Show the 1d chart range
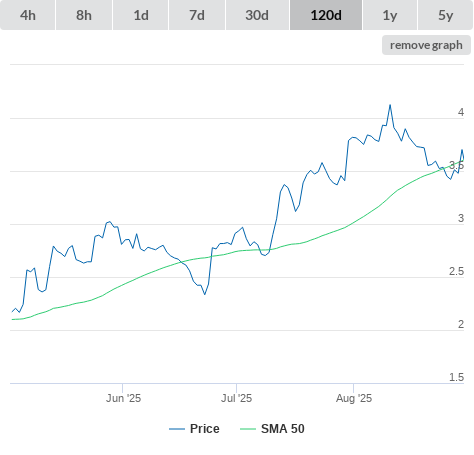This screenshot has width=474, height=455. 141,15
